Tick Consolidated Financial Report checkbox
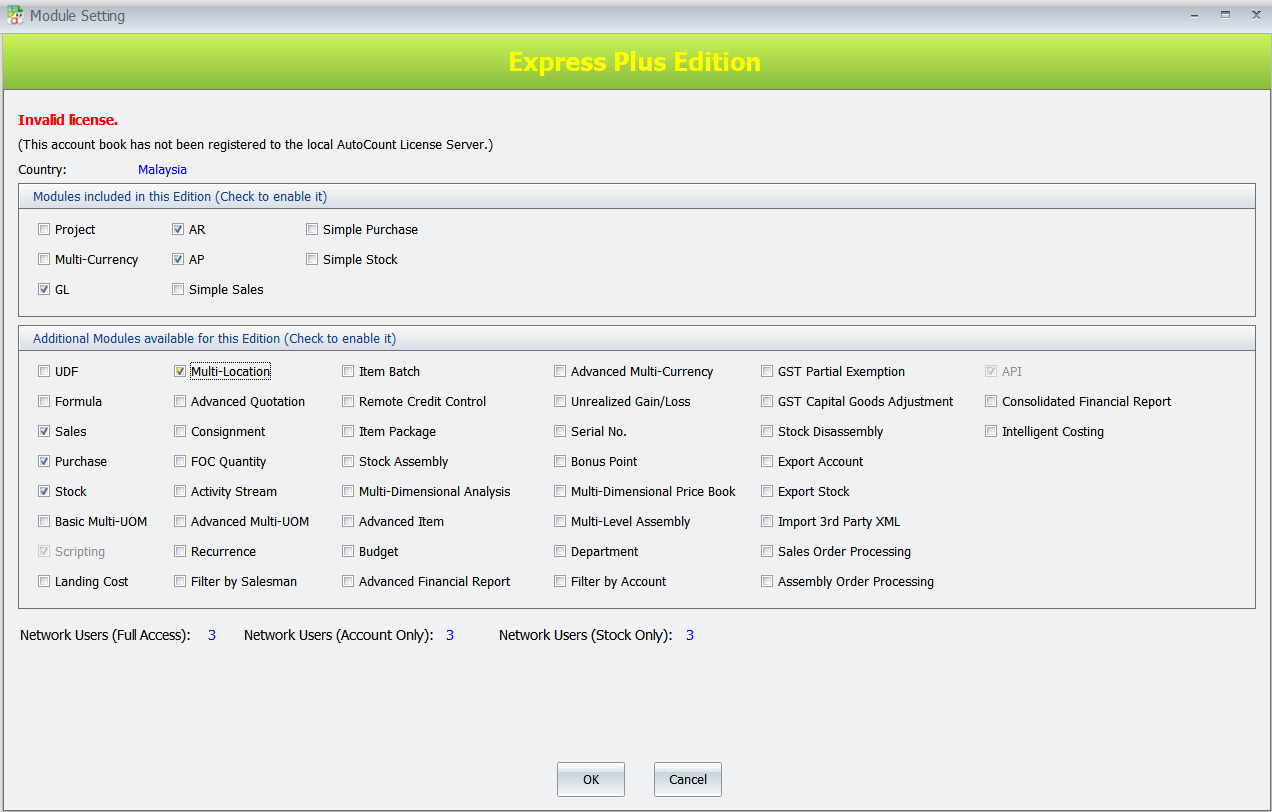 tap(991, 402)
